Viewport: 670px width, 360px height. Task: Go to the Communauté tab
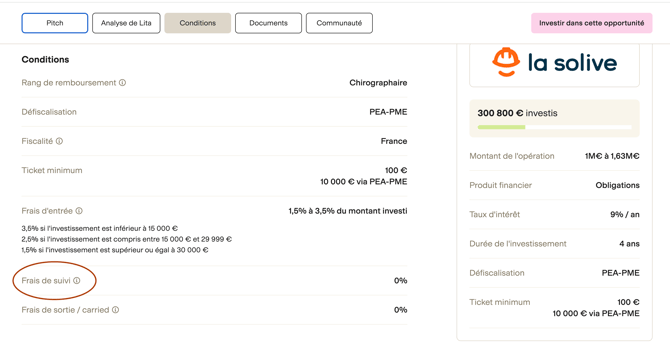[339, 23]
